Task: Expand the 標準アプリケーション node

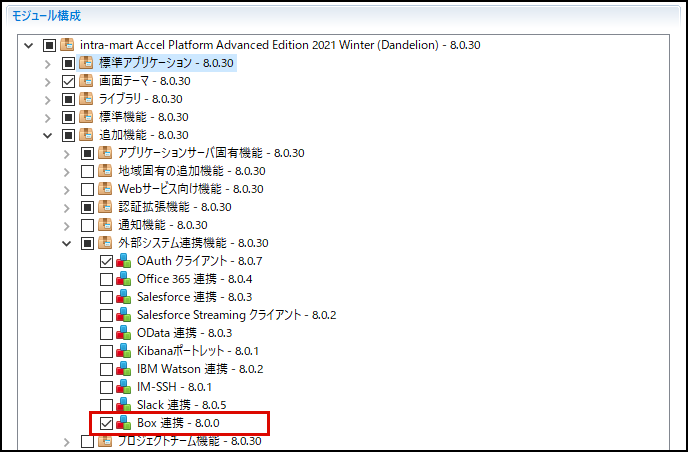Action: [48, 64]
